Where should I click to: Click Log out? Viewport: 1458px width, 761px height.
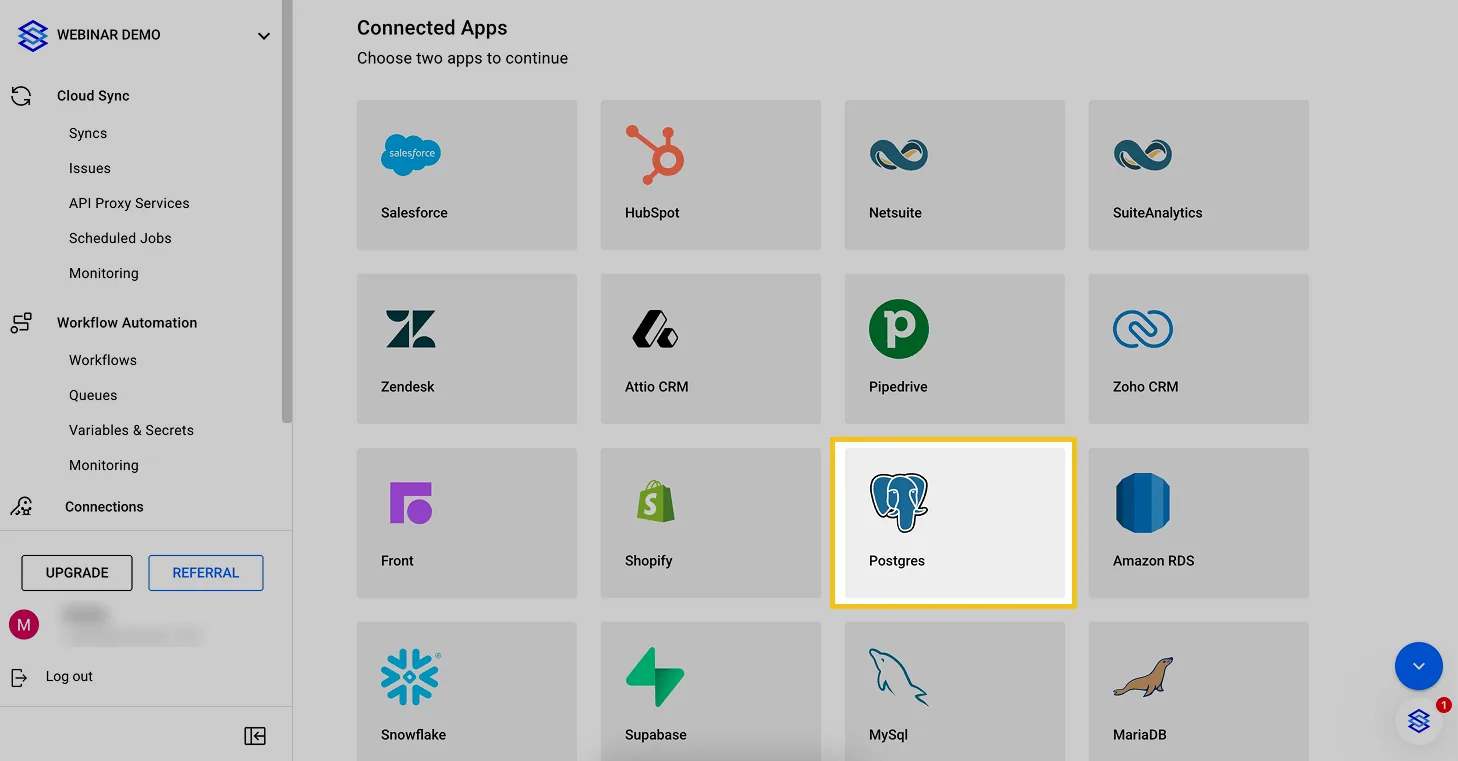click(x=69, y=676)
